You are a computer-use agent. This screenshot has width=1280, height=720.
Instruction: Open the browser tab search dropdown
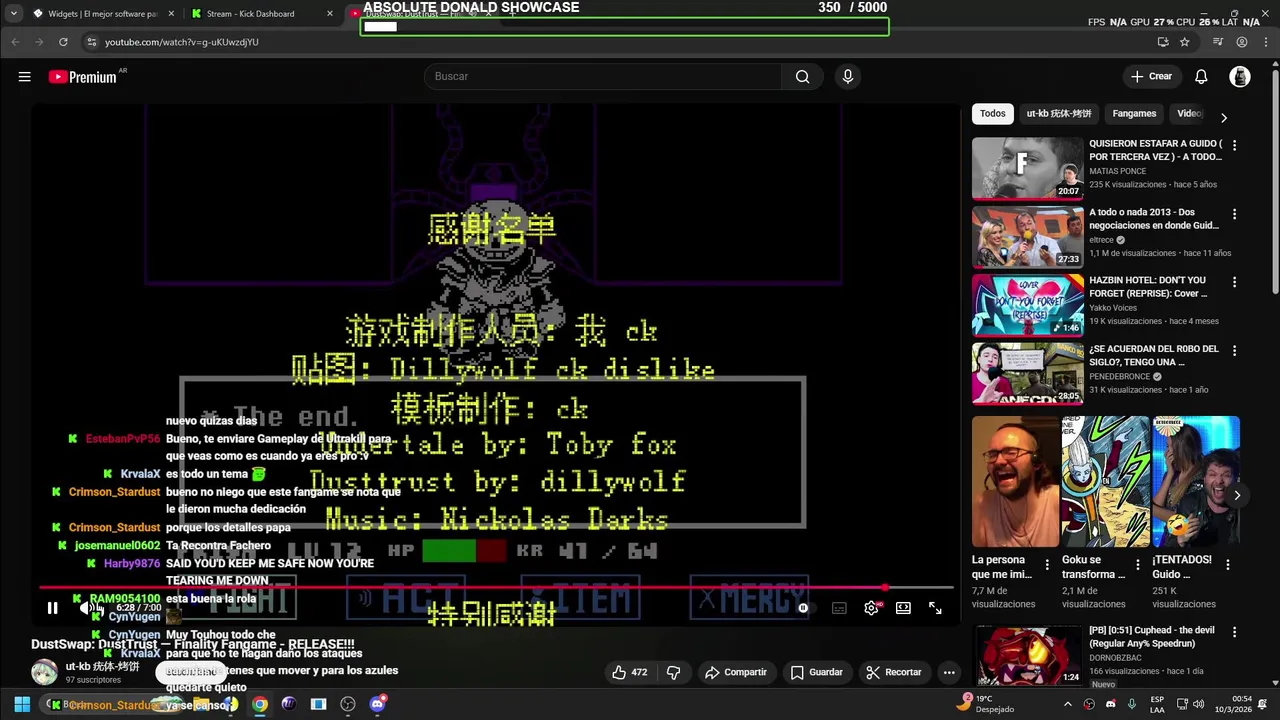[x=13, y=14]
